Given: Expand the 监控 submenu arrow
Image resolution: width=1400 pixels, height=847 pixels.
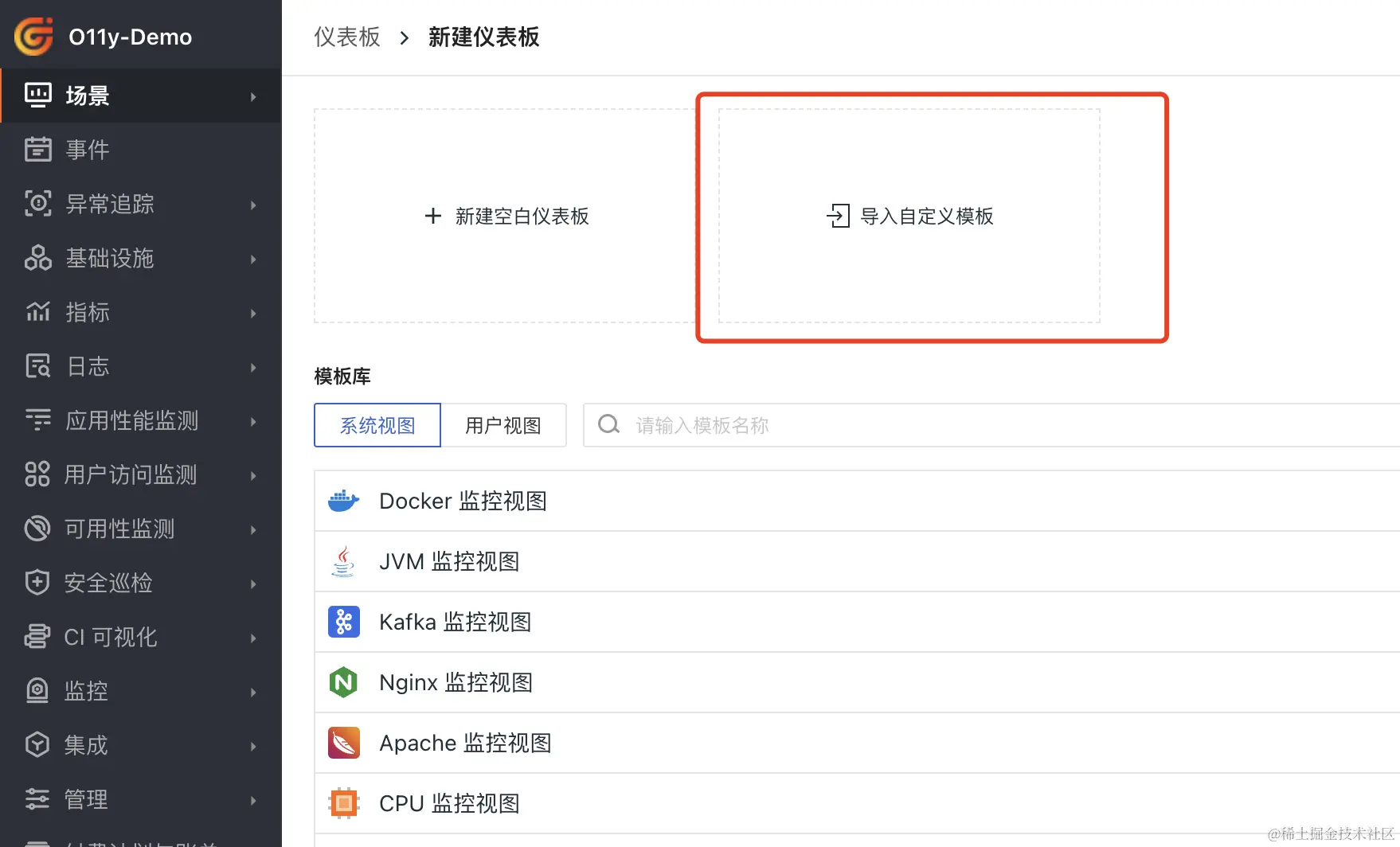Looking at the screenshot, I should 253,692.
